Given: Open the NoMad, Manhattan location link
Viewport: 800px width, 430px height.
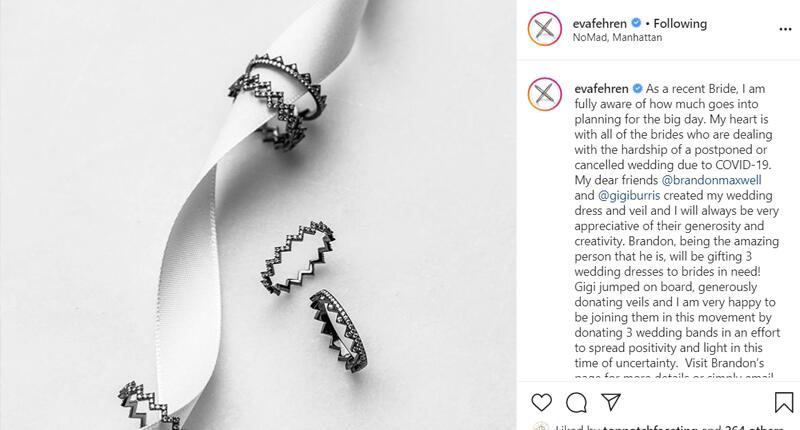Looking at the screenshot, I should pos(617,38).
